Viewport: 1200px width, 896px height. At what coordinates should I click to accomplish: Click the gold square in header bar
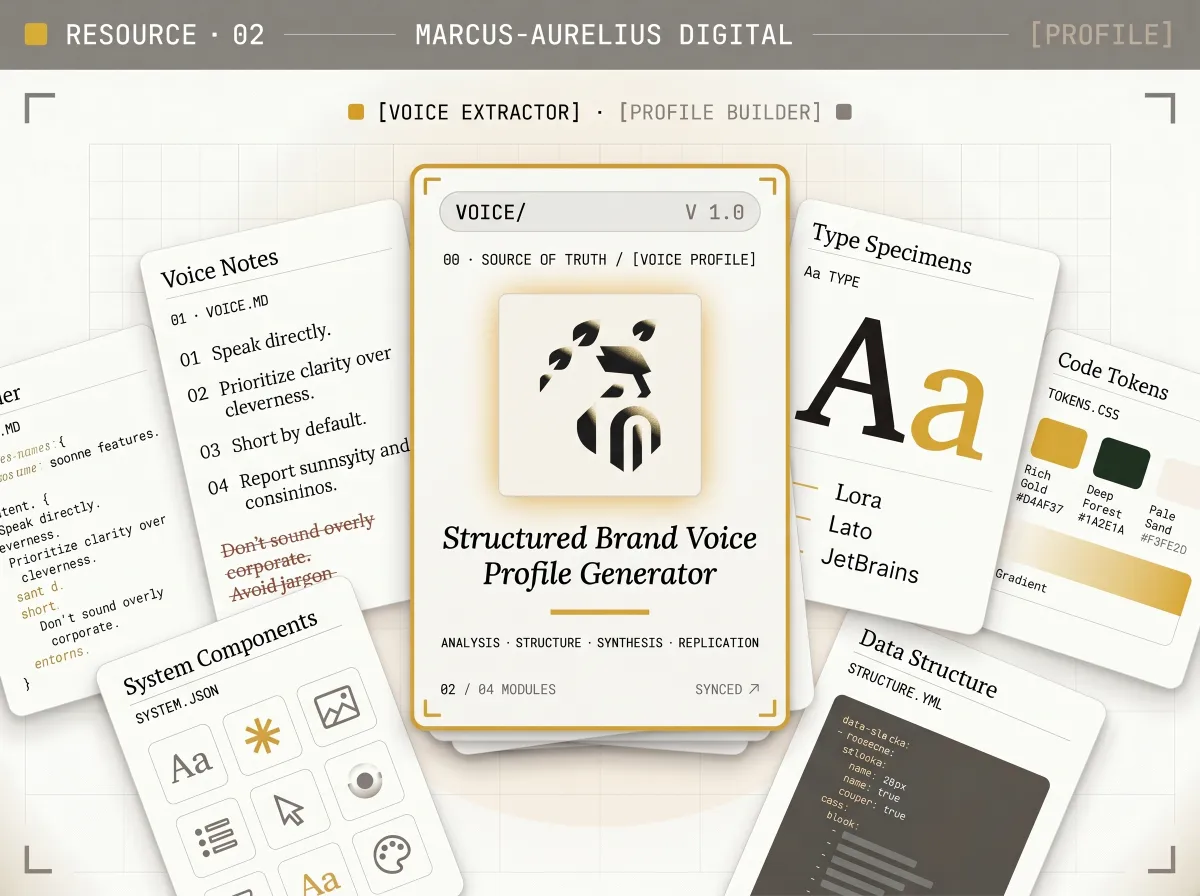[x=36, y=35]
